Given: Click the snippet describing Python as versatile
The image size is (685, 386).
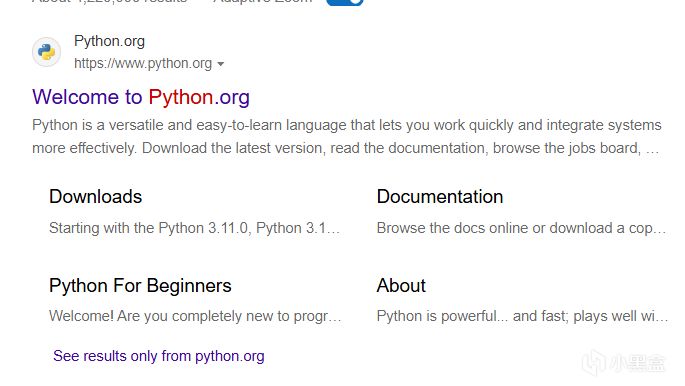Looking at the screenshot, I should 346,137.
